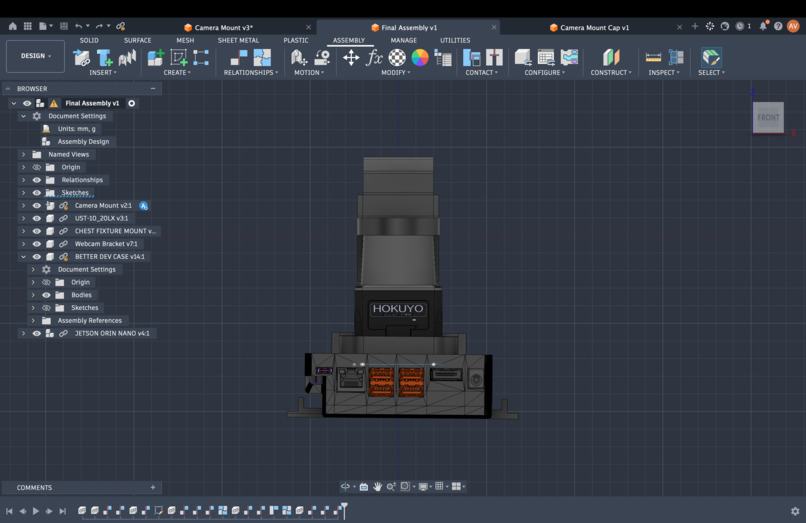
Task: Click the New Component icon in Create
Action: pyautogui.click(x=155, y=58)
